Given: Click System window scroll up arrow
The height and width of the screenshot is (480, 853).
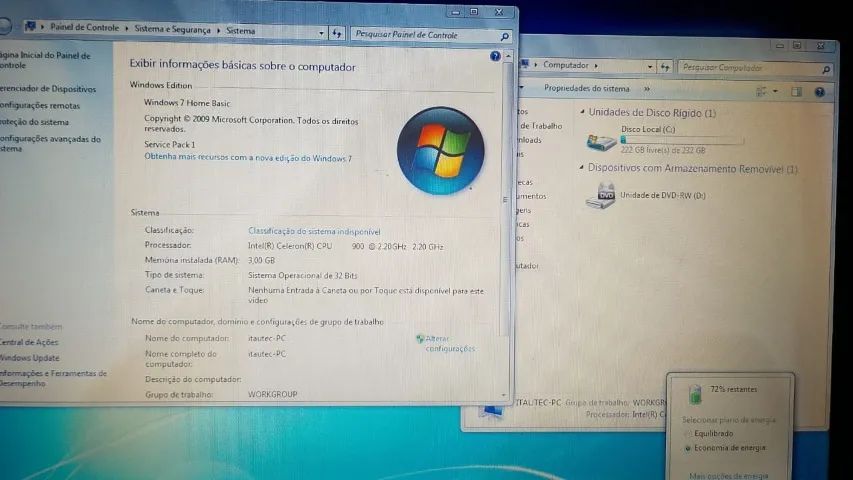Looking at the screenshot, I should [508, 56].
